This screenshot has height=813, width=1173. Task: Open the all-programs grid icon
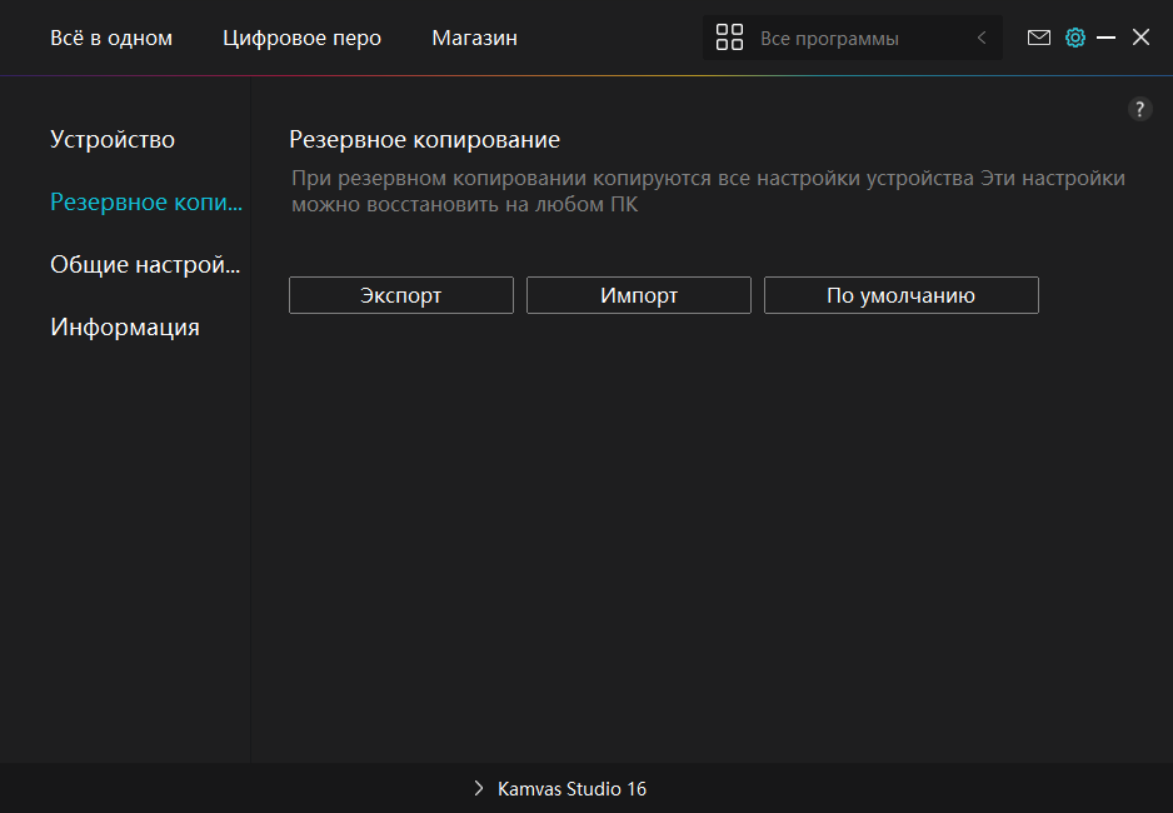730,38
